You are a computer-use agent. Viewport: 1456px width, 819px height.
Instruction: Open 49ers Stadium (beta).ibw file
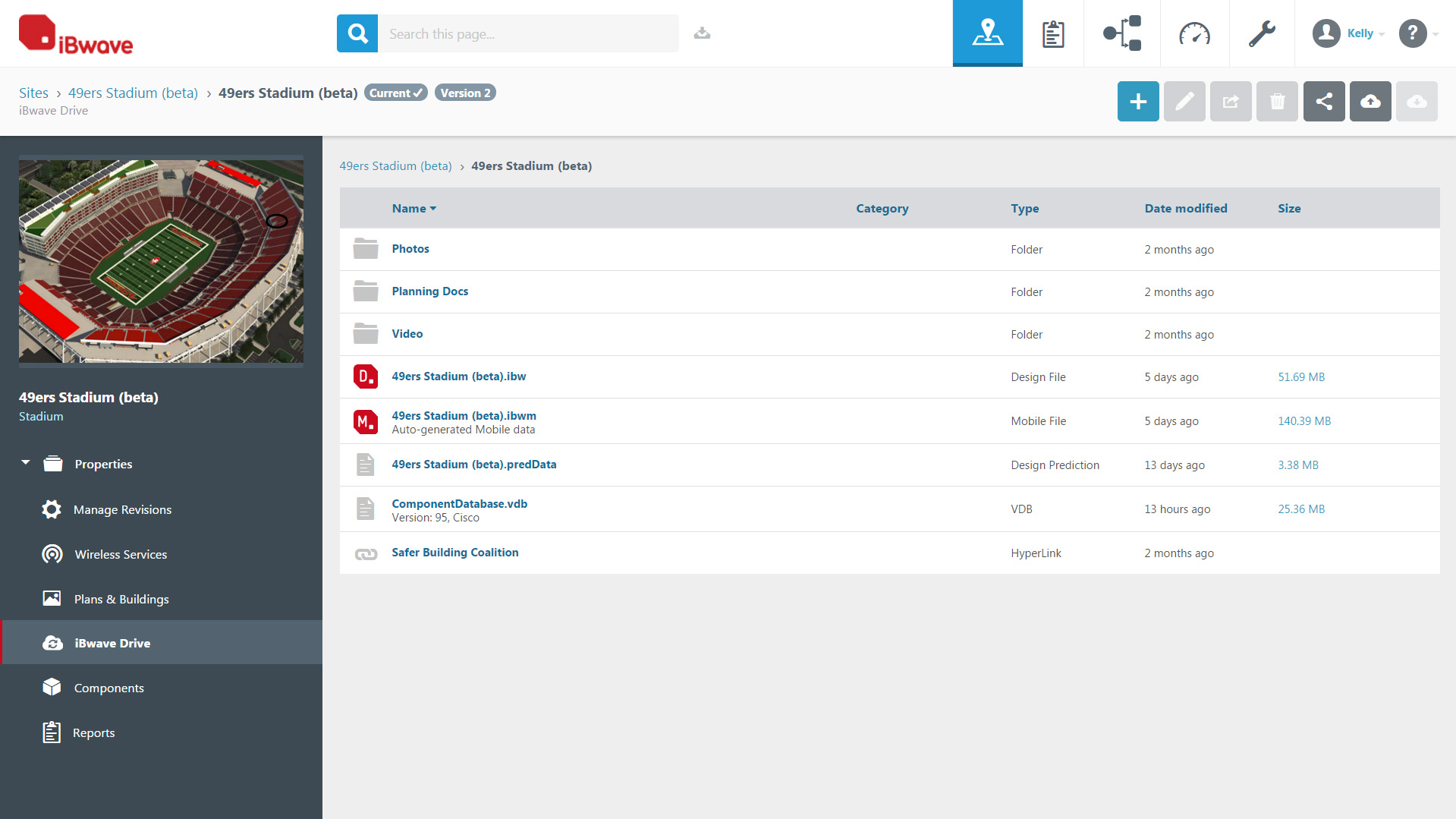(458, 376)
